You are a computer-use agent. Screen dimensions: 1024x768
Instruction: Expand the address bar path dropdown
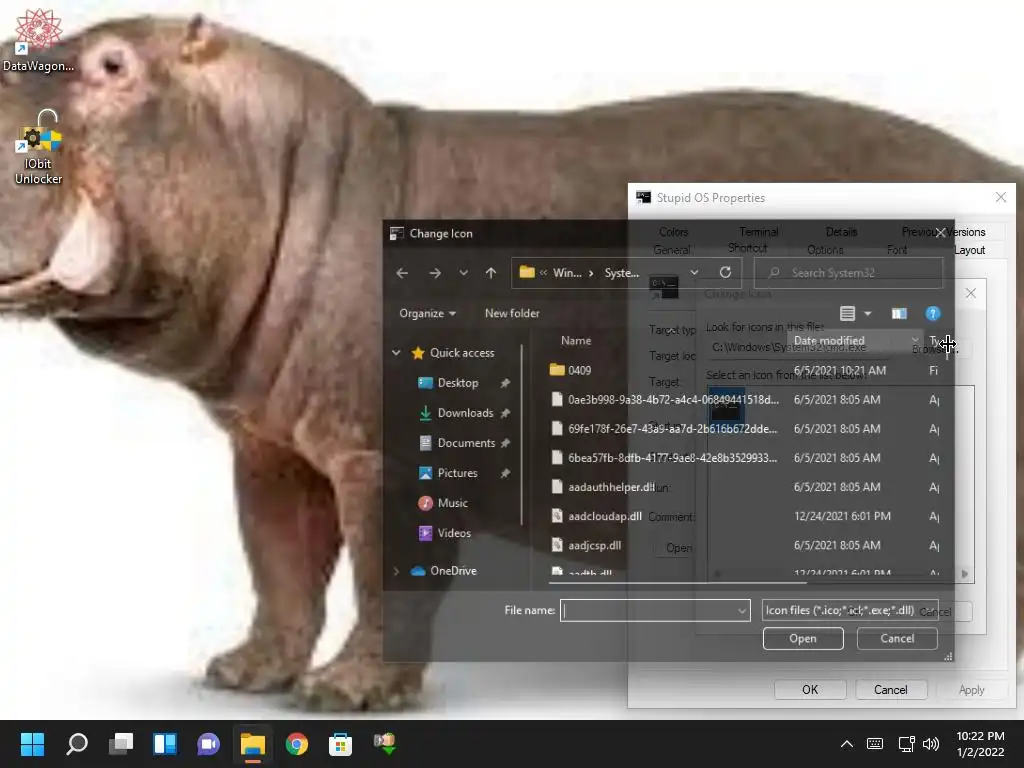[694, 272]
